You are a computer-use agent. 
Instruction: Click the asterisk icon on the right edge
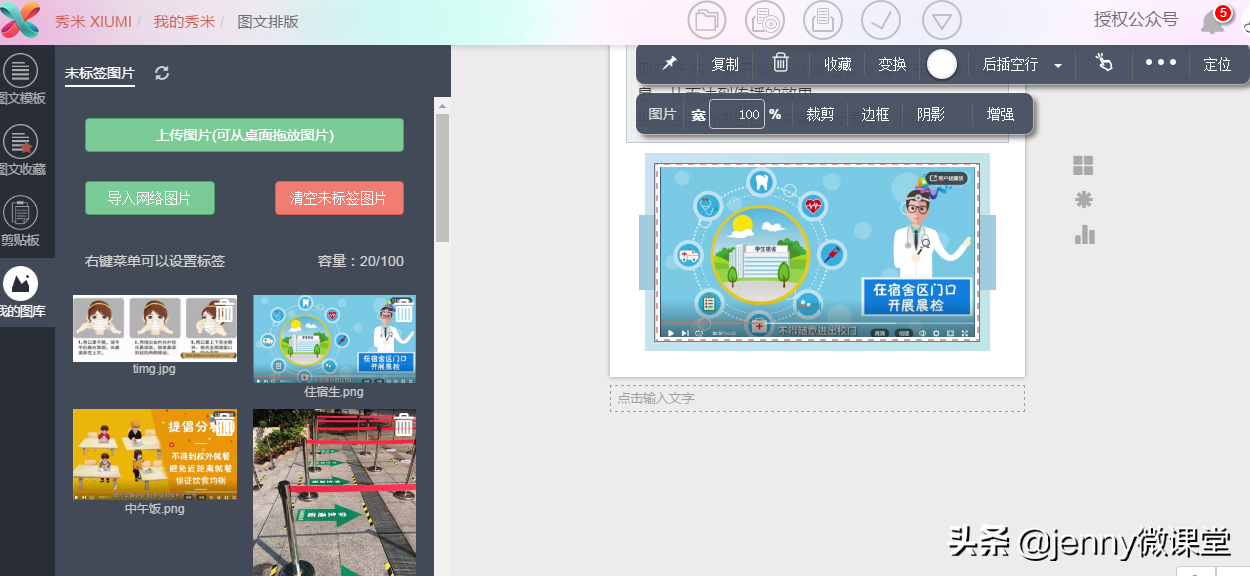(1084, 200)
